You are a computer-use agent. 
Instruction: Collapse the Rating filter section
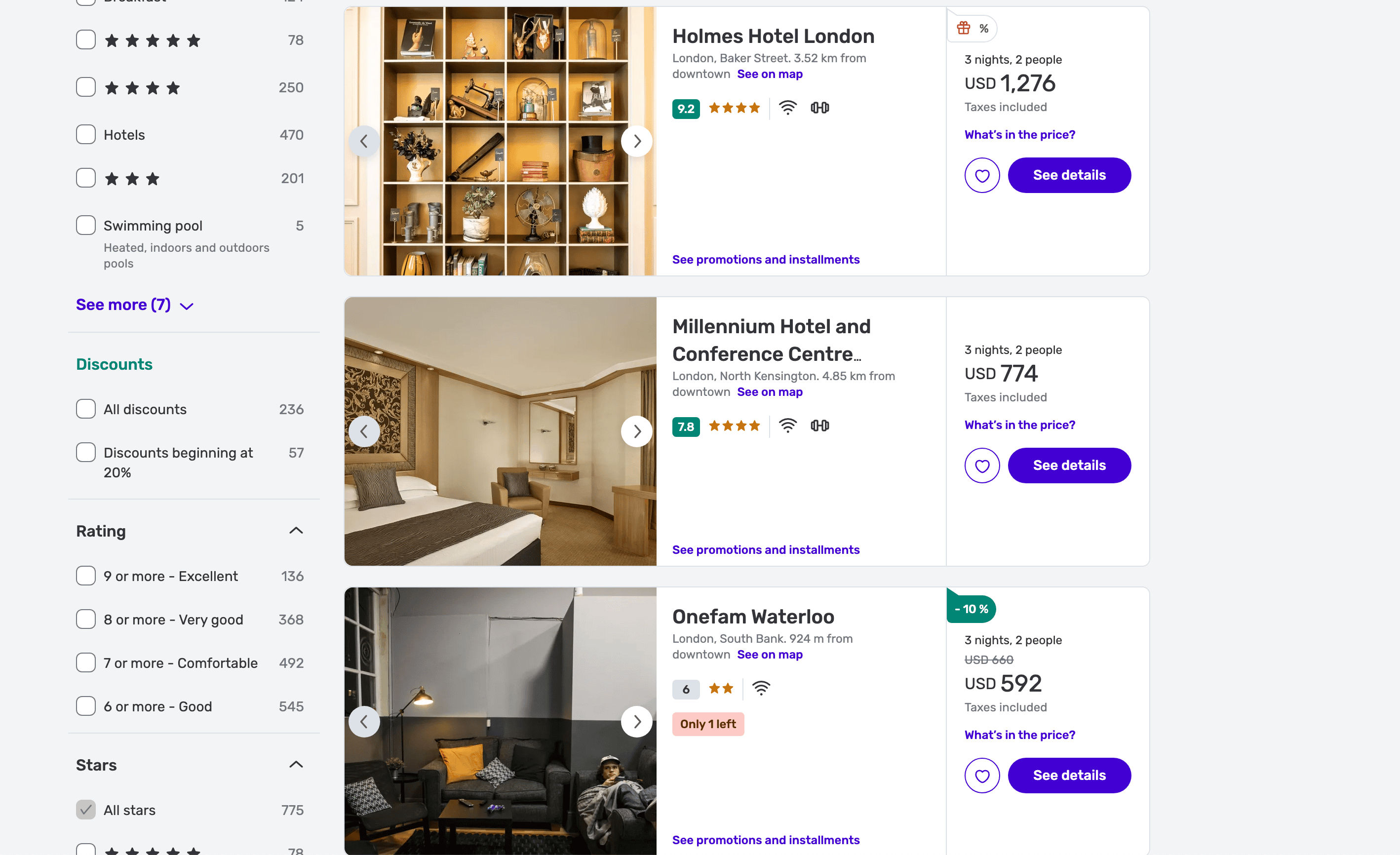pyautogui.click(x=296, y=531)
